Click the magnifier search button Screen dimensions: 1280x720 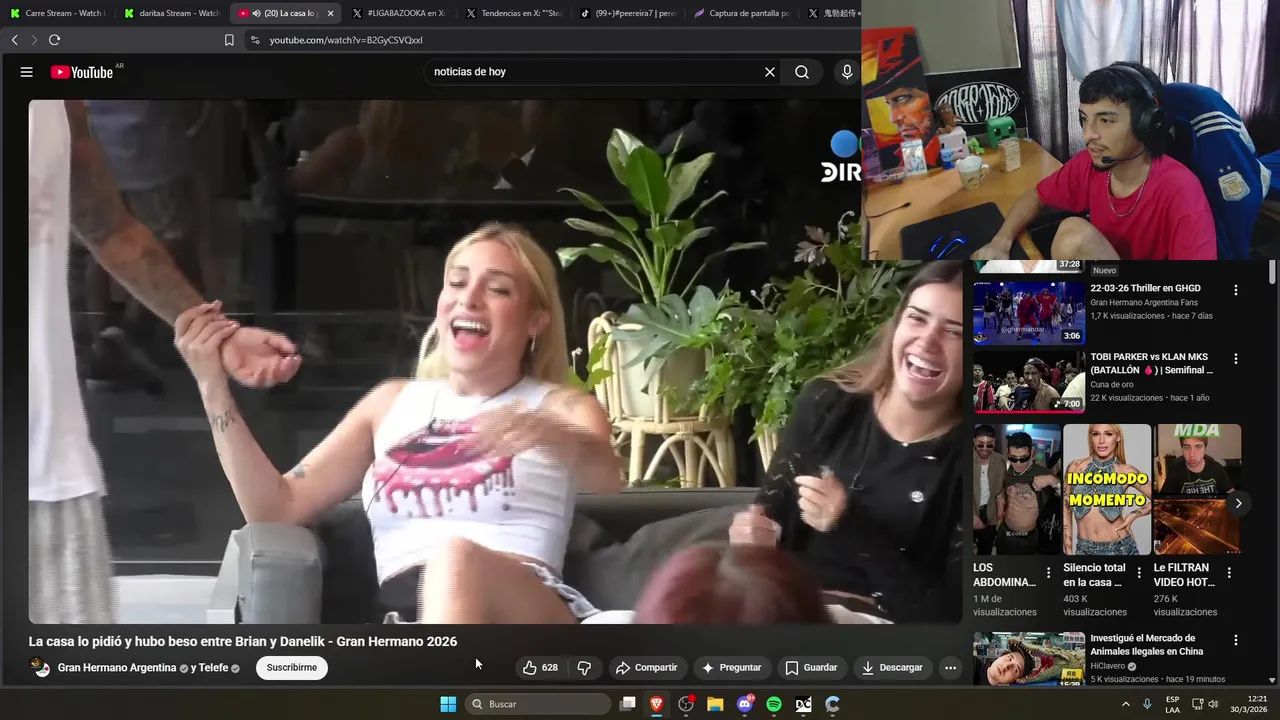[802, 72]
